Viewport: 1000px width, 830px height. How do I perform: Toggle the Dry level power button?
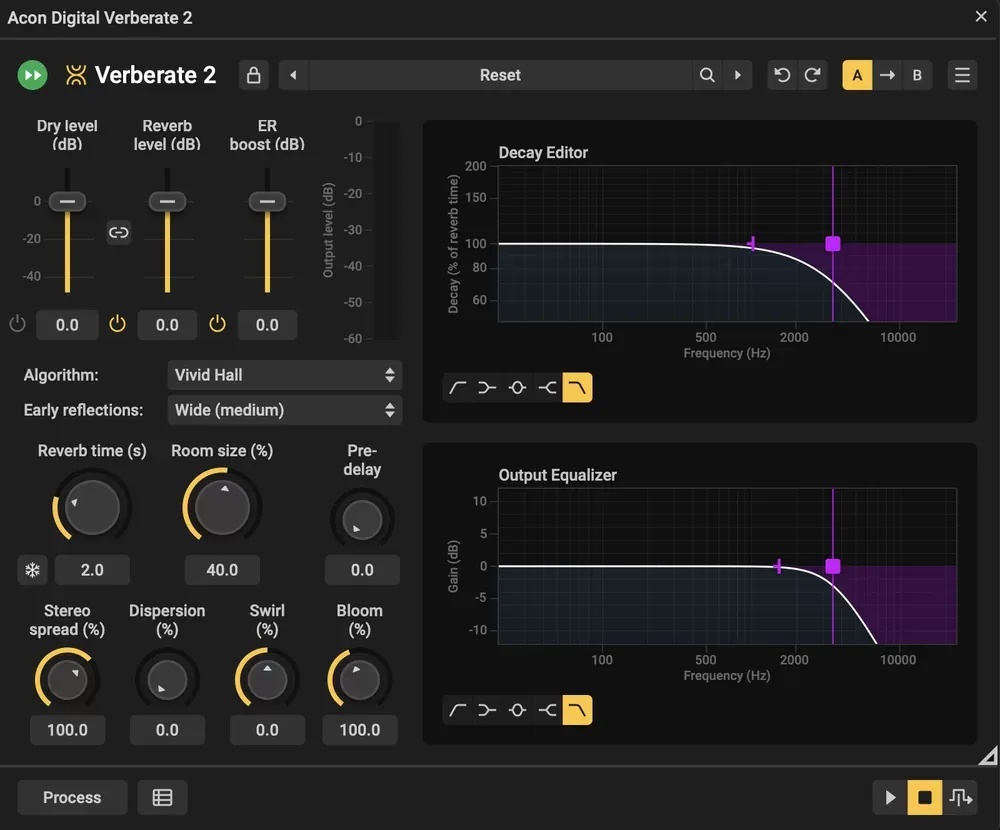(18, 324)
